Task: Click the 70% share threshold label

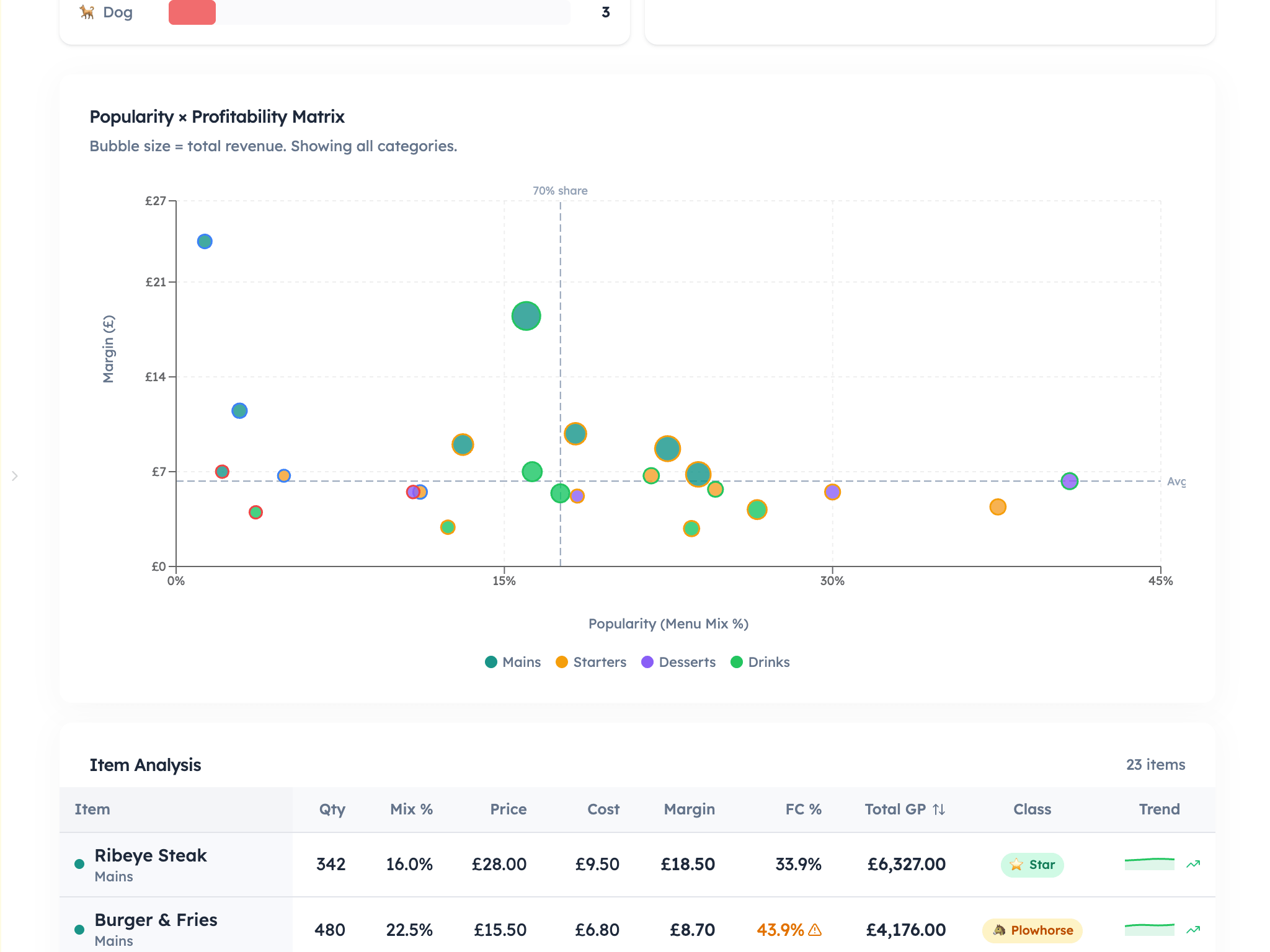Action: [x=560, y=191]
